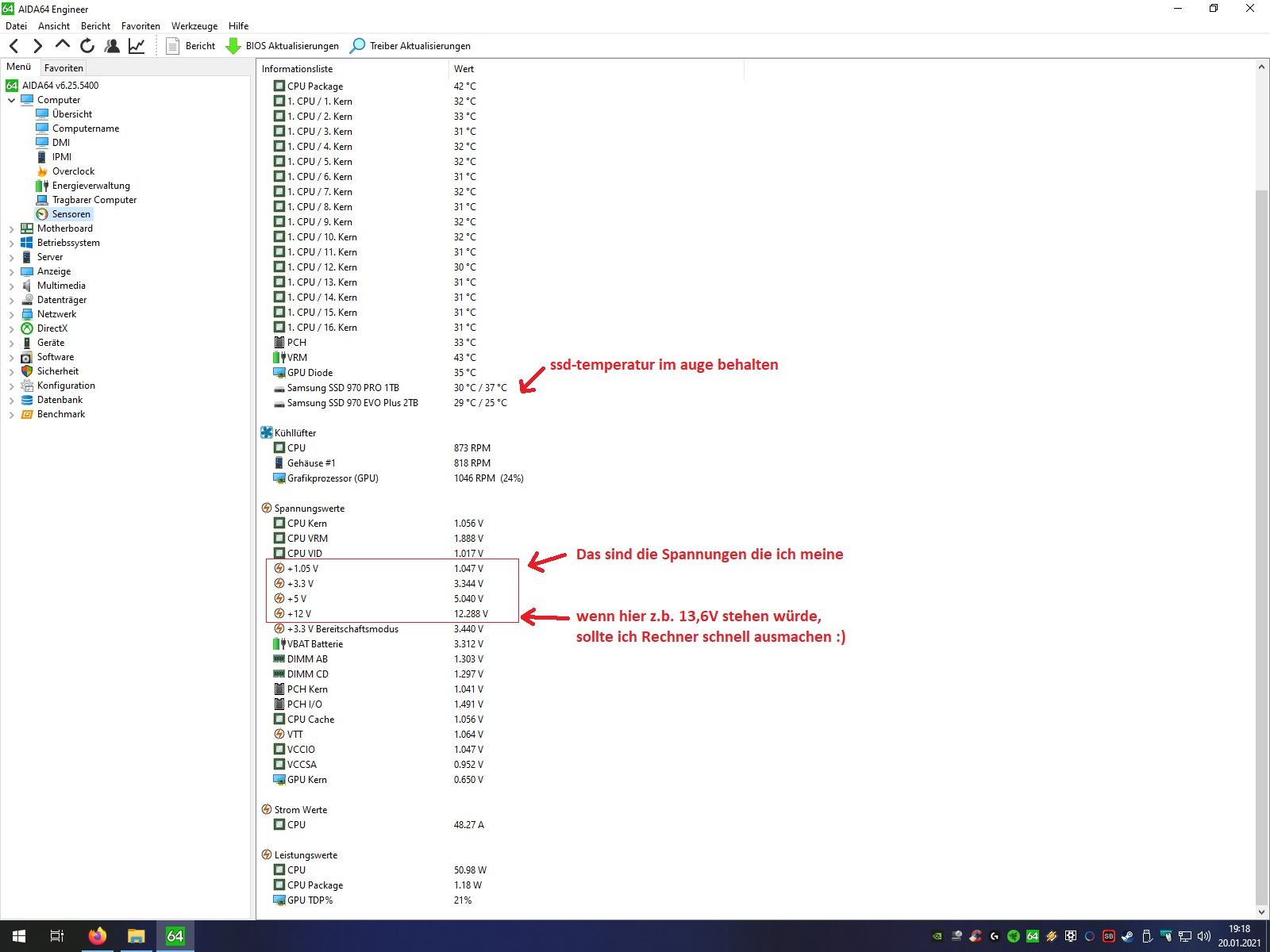Screen dimensions: 1270x952
Task: Open the Datei menu
Action: coord(16,25)
